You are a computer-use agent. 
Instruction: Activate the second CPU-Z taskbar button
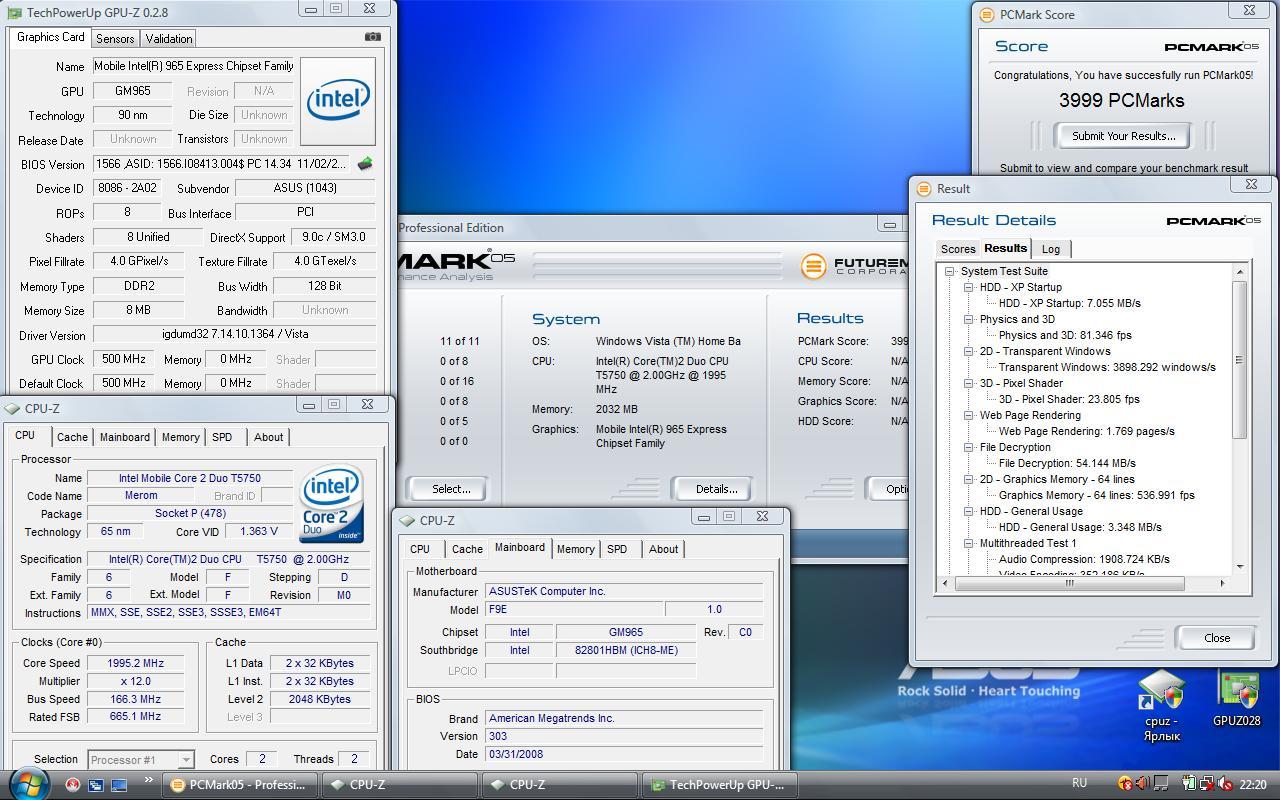[559, 785]
